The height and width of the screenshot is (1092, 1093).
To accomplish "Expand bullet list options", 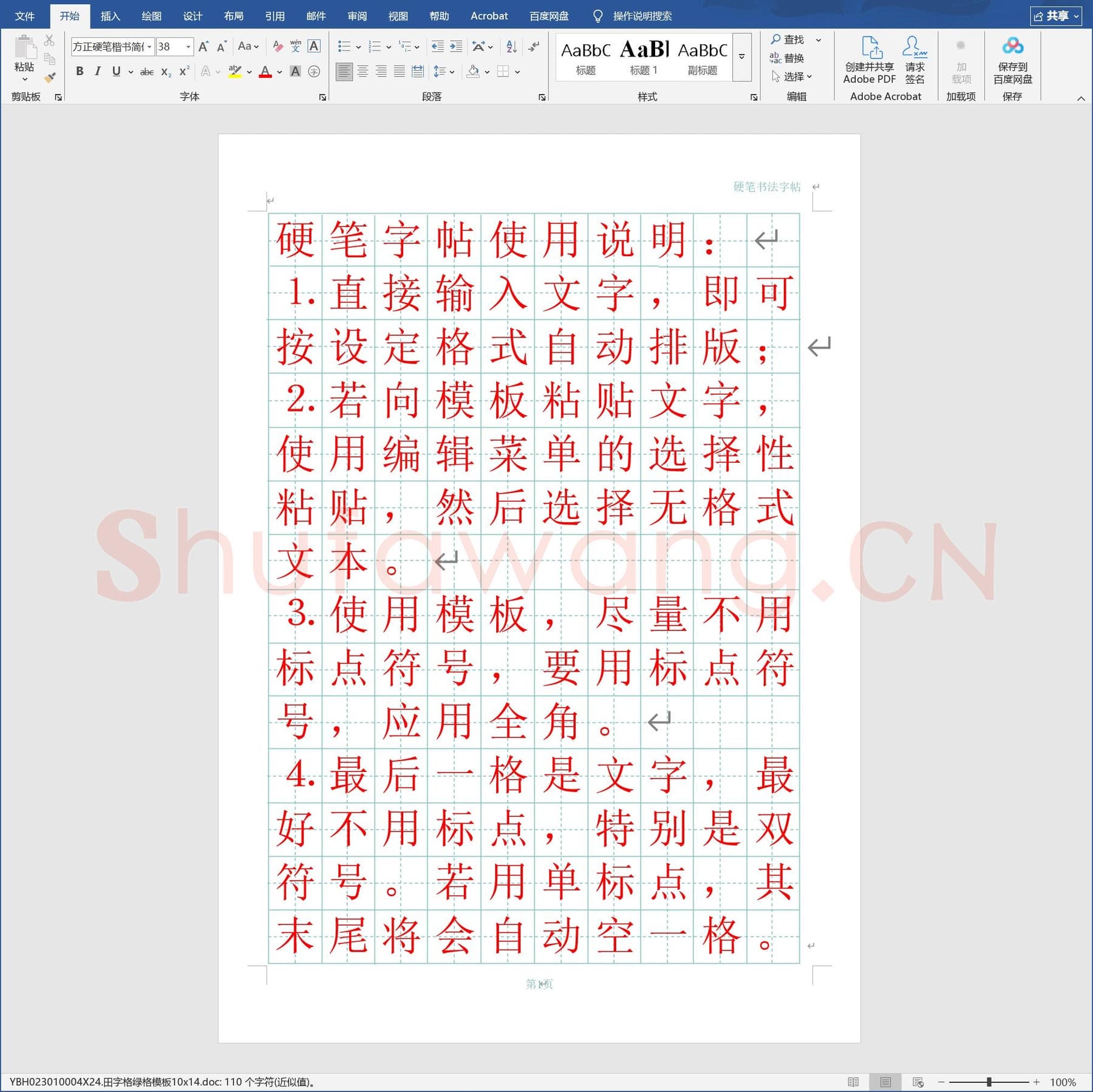I will (358, 47).
